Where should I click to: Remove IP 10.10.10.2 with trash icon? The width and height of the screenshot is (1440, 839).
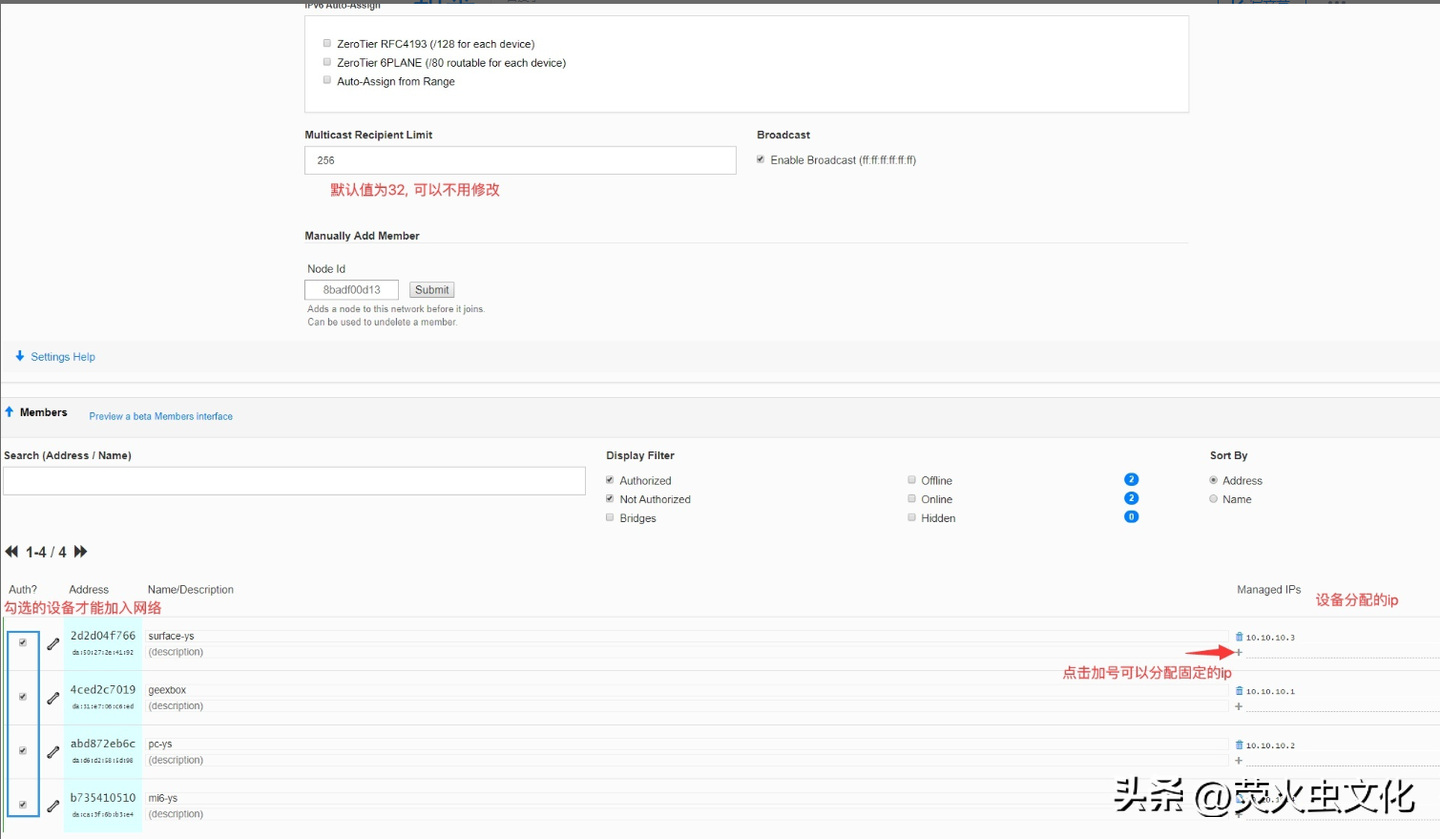pos(1240,745)
